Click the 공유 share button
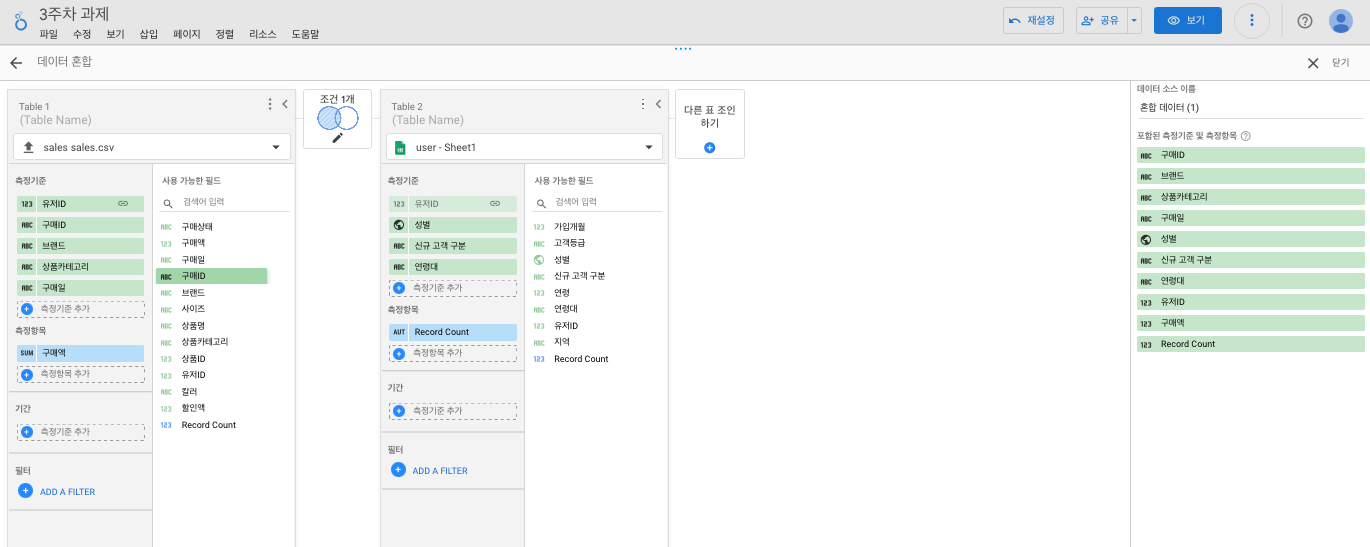The width and height of the screenshot is (1370, 547). coord(1101,20)
